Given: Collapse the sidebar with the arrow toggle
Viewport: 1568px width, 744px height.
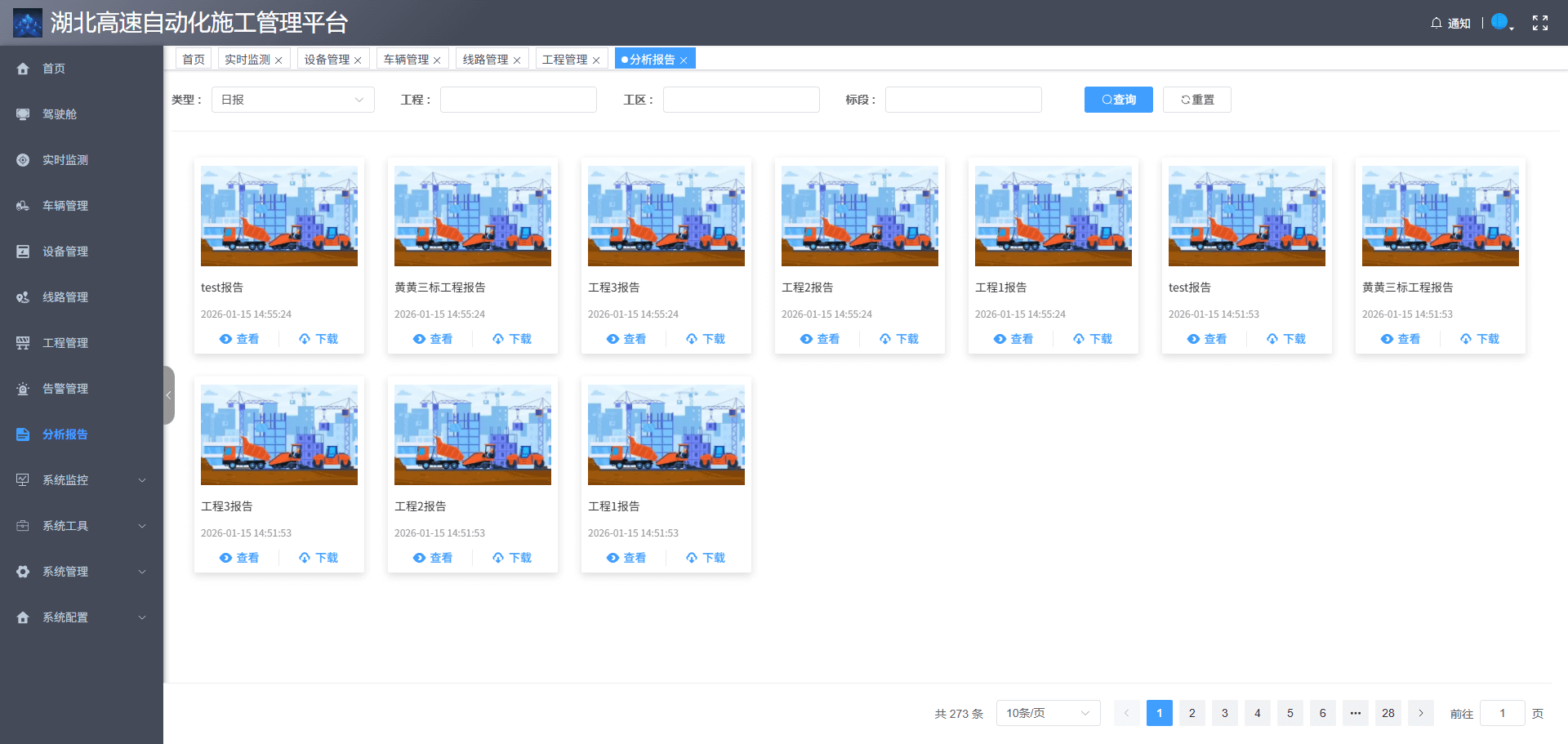Looking at the screenshot, I should tap(169, 395).
